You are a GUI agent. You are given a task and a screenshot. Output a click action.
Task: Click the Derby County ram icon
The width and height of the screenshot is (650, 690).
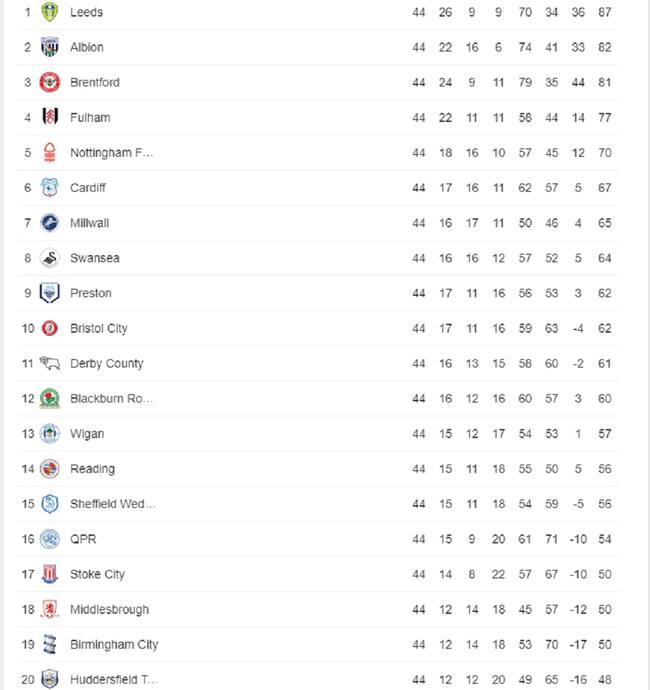click(50, 363)
